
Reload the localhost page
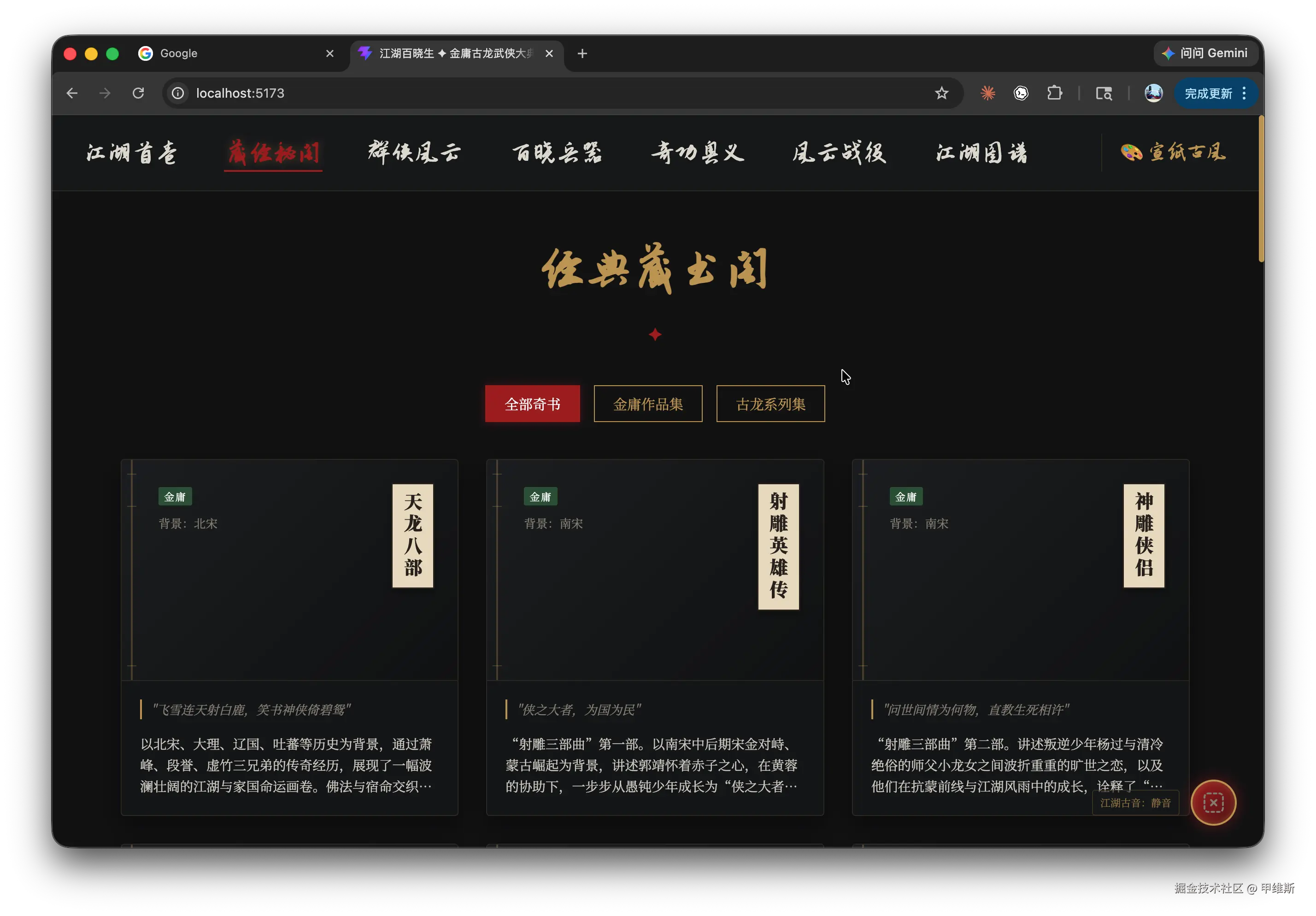coord(138,93)
